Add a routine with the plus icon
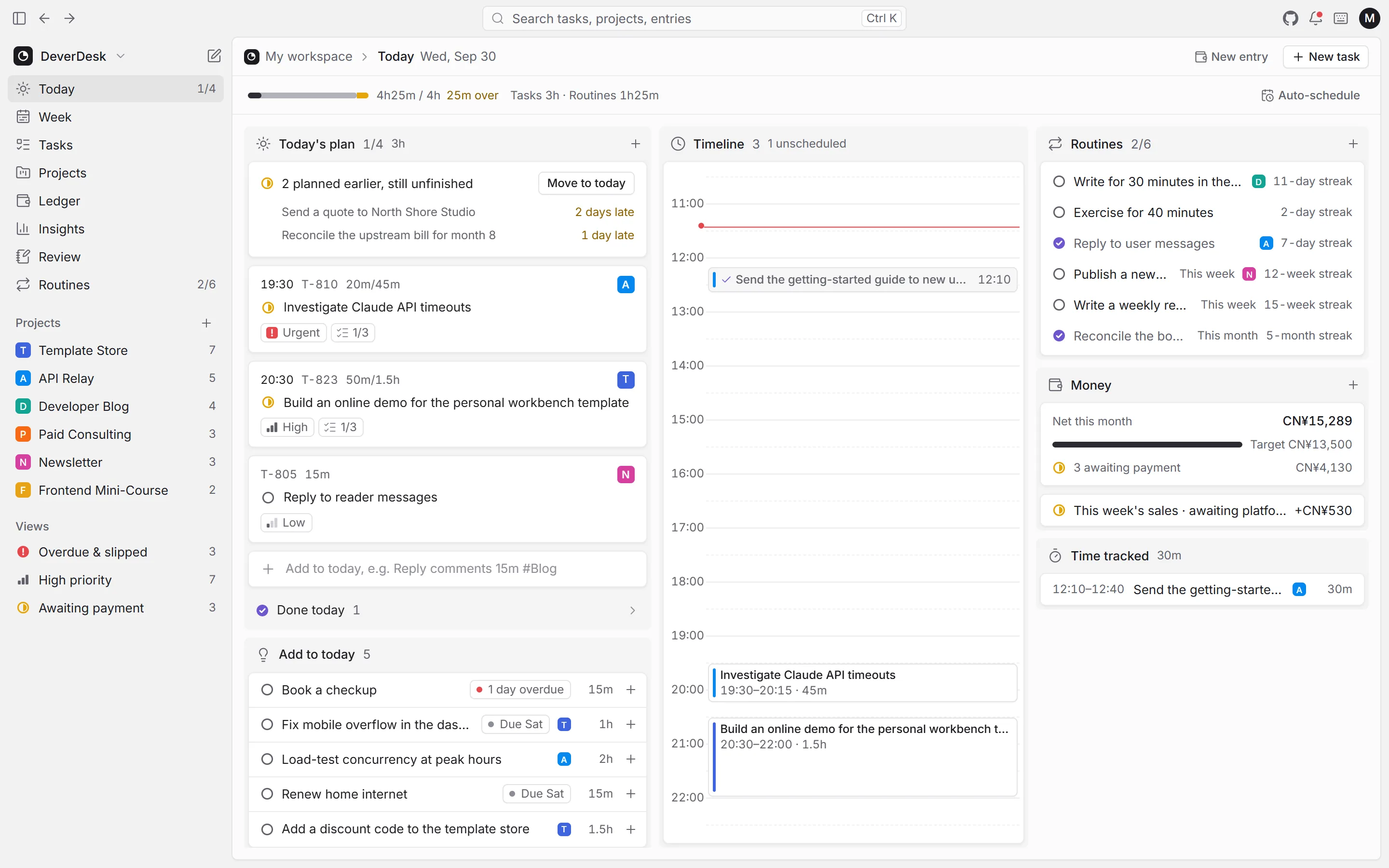Viewport: 1389px width, 868px height. (1353, 144)
